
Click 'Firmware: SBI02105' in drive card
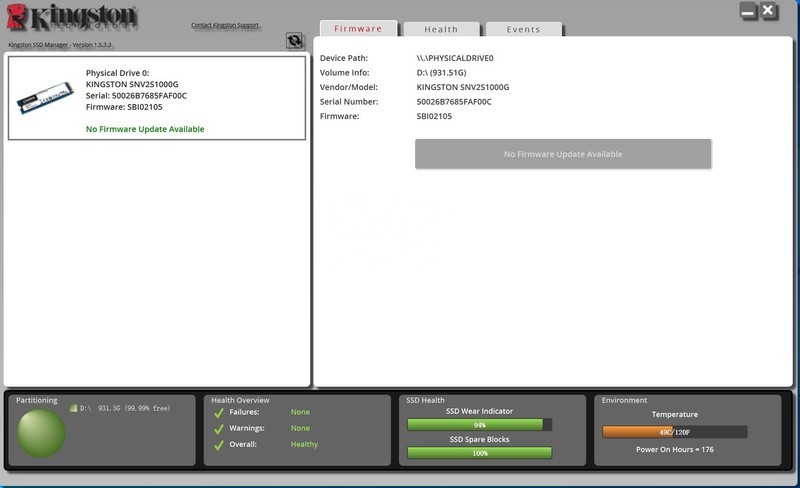pos(124,107)
